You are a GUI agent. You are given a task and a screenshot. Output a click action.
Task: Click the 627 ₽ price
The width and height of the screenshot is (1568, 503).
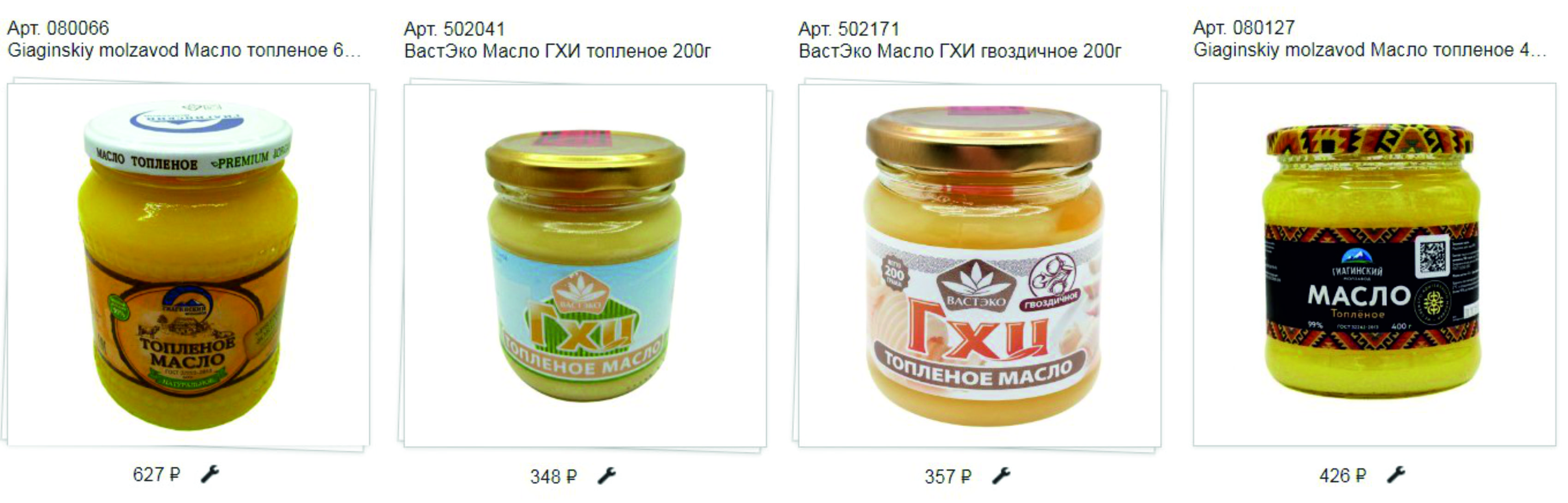(156, 474)
